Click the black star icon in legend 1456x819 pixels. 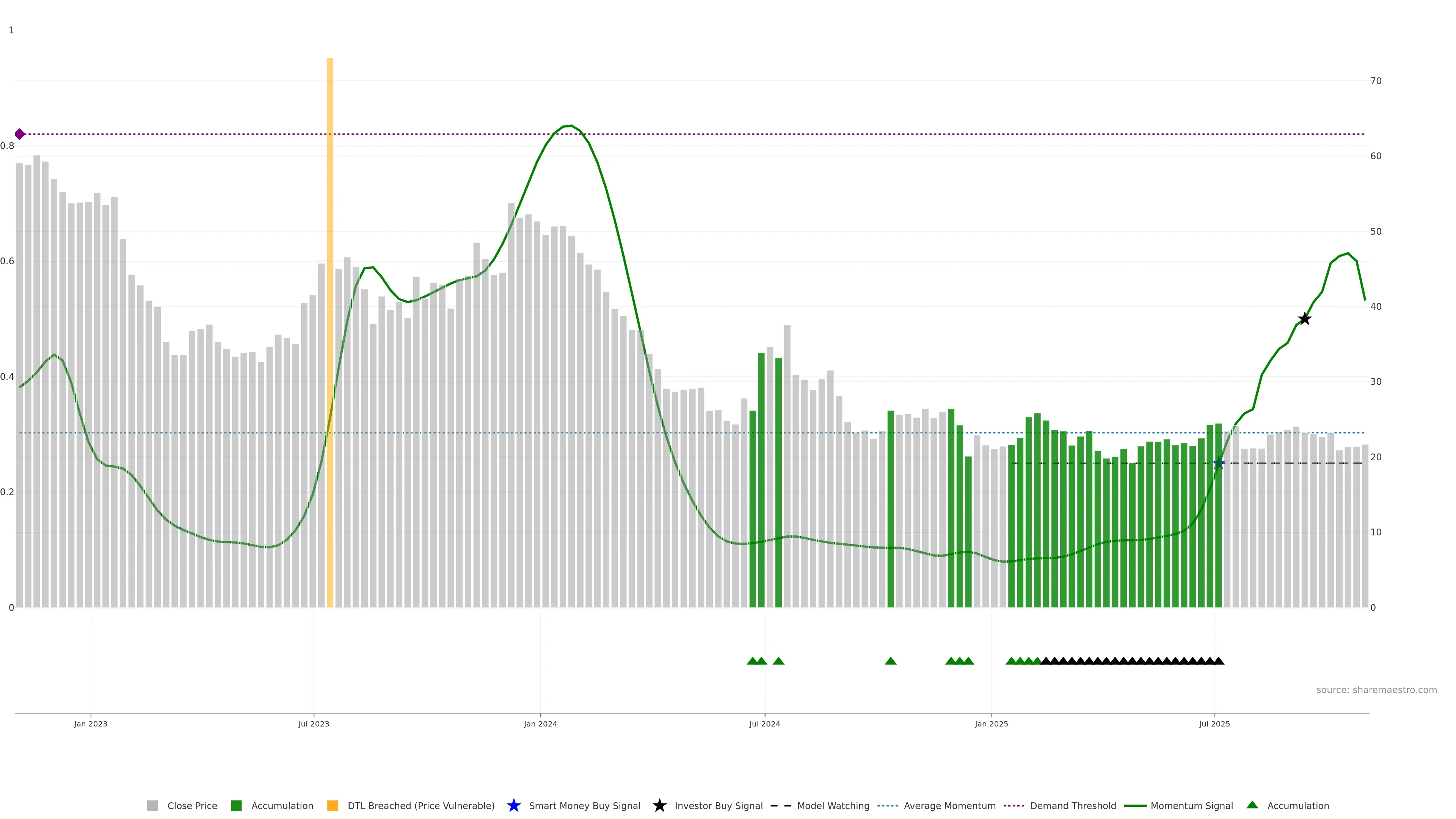pos(659,805)
